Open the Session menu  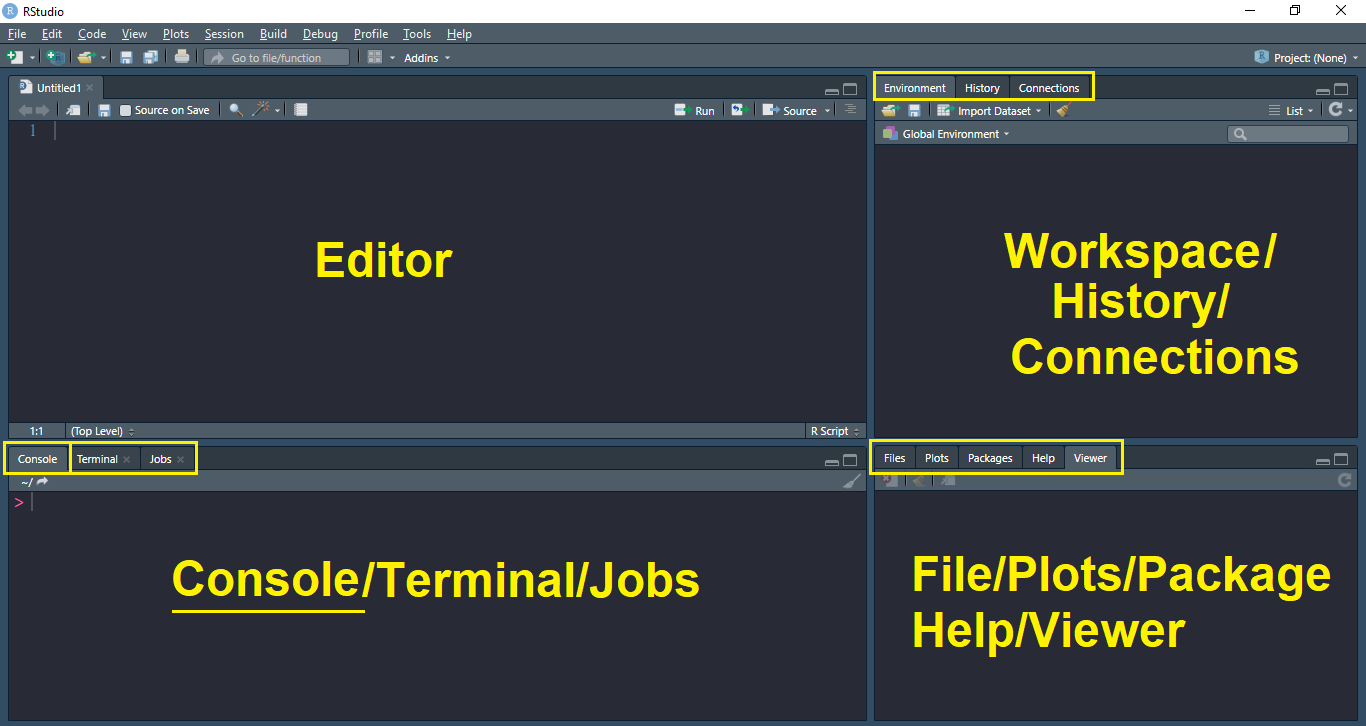coord(224,34)
